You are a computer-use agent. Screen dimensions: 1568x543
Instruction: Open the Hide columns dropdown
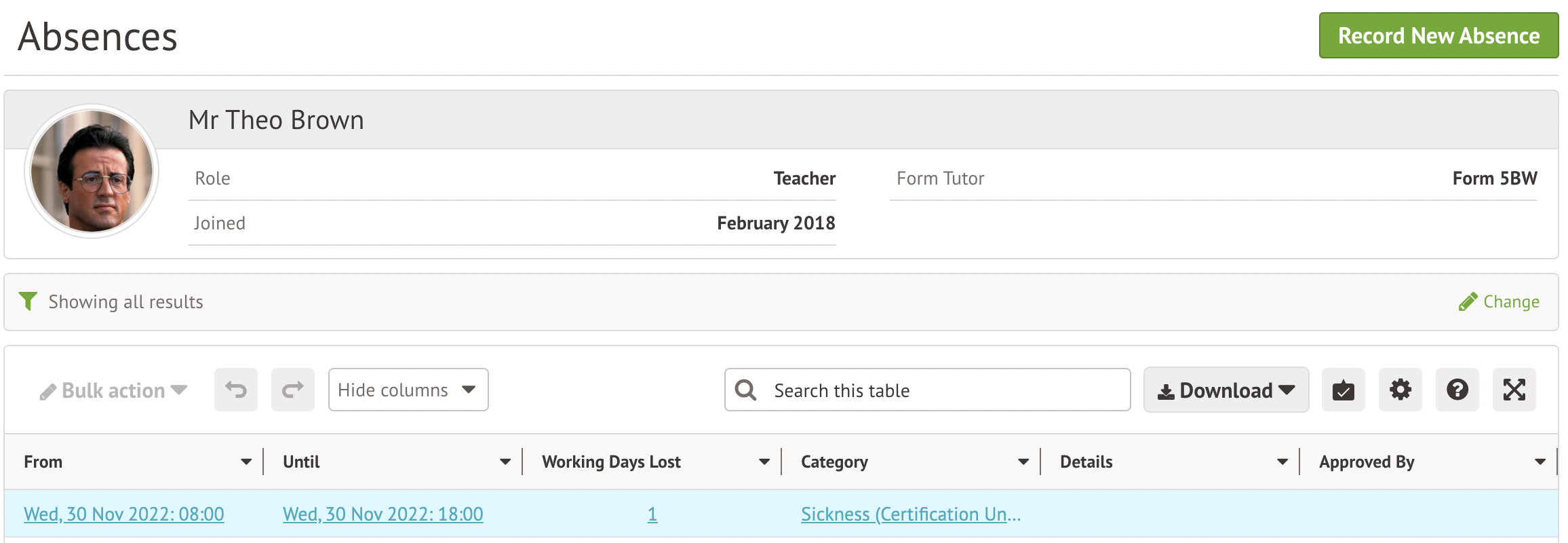point(408,390)
